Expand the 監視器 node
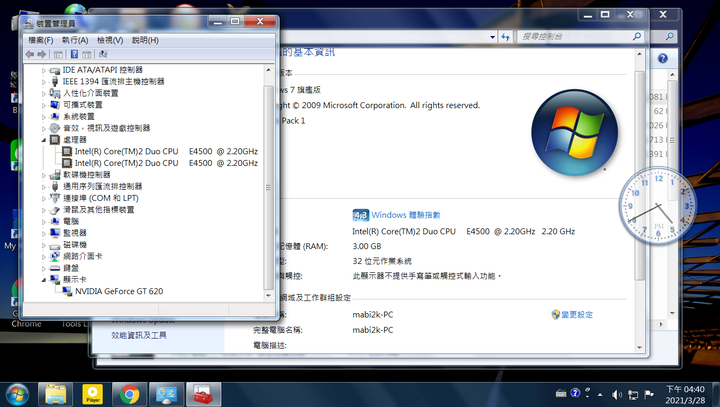This screenshot has height=407, width=720. pos(44,233)
